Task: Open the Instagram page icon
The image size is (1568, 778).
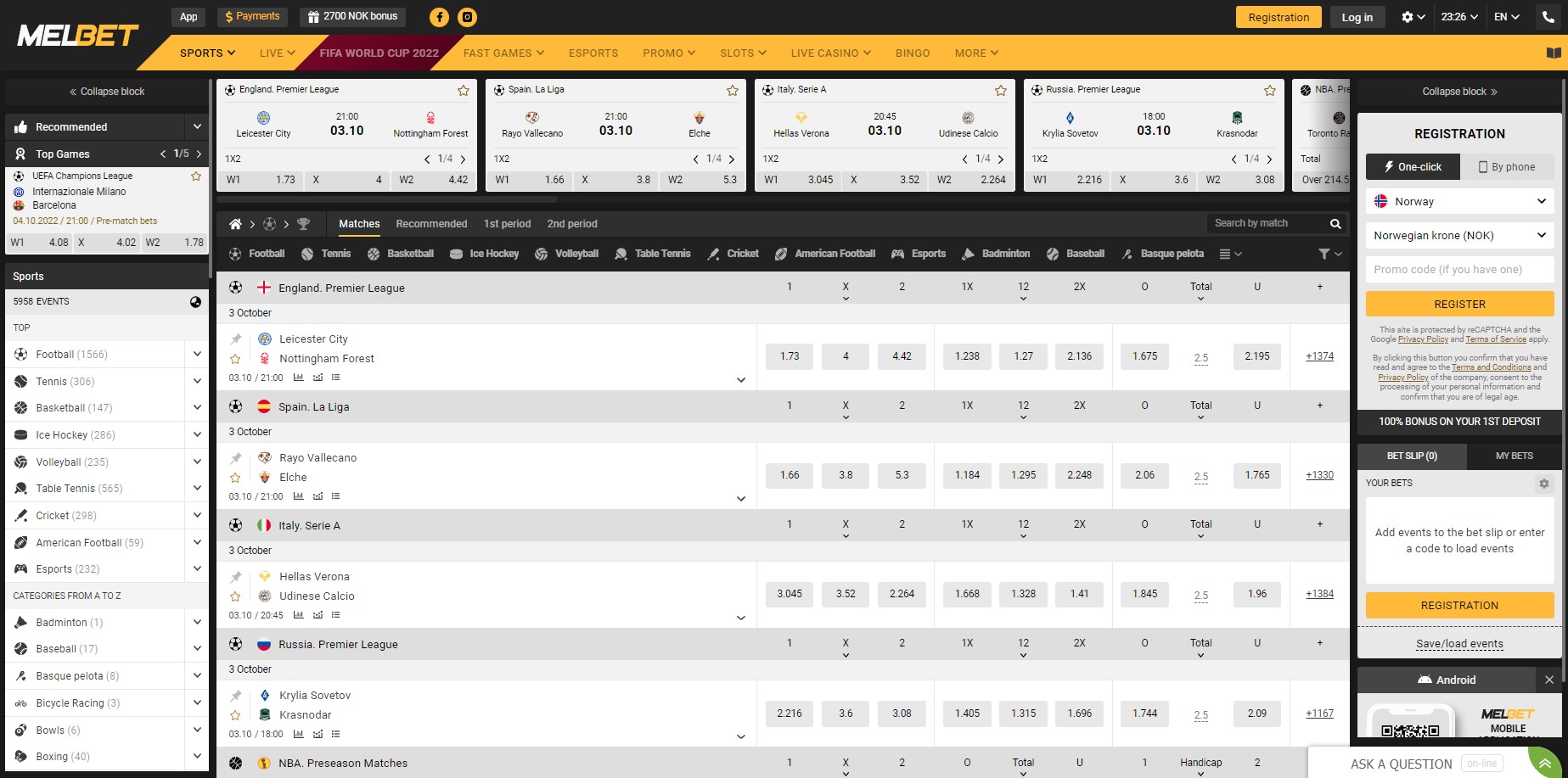Action: tap(467, 17)
